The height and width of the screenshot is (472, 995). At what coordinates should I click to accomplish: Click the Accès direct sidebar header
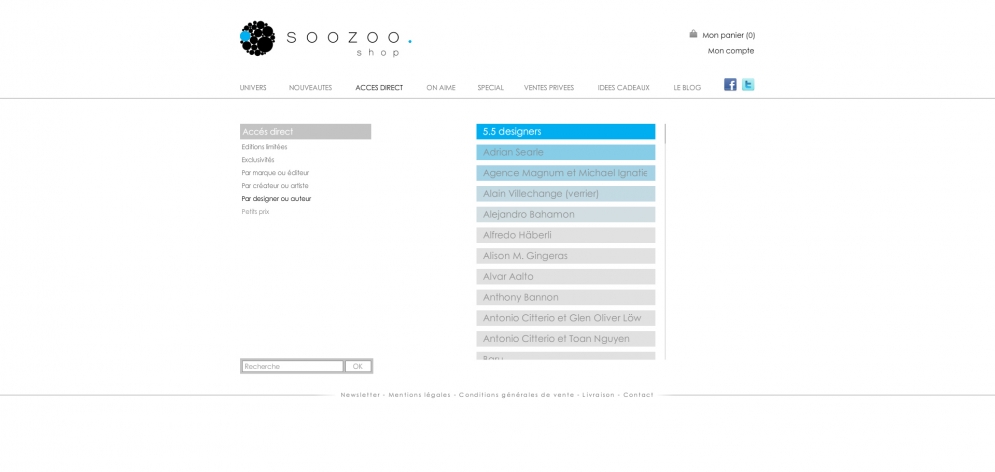tap(305, 132)
